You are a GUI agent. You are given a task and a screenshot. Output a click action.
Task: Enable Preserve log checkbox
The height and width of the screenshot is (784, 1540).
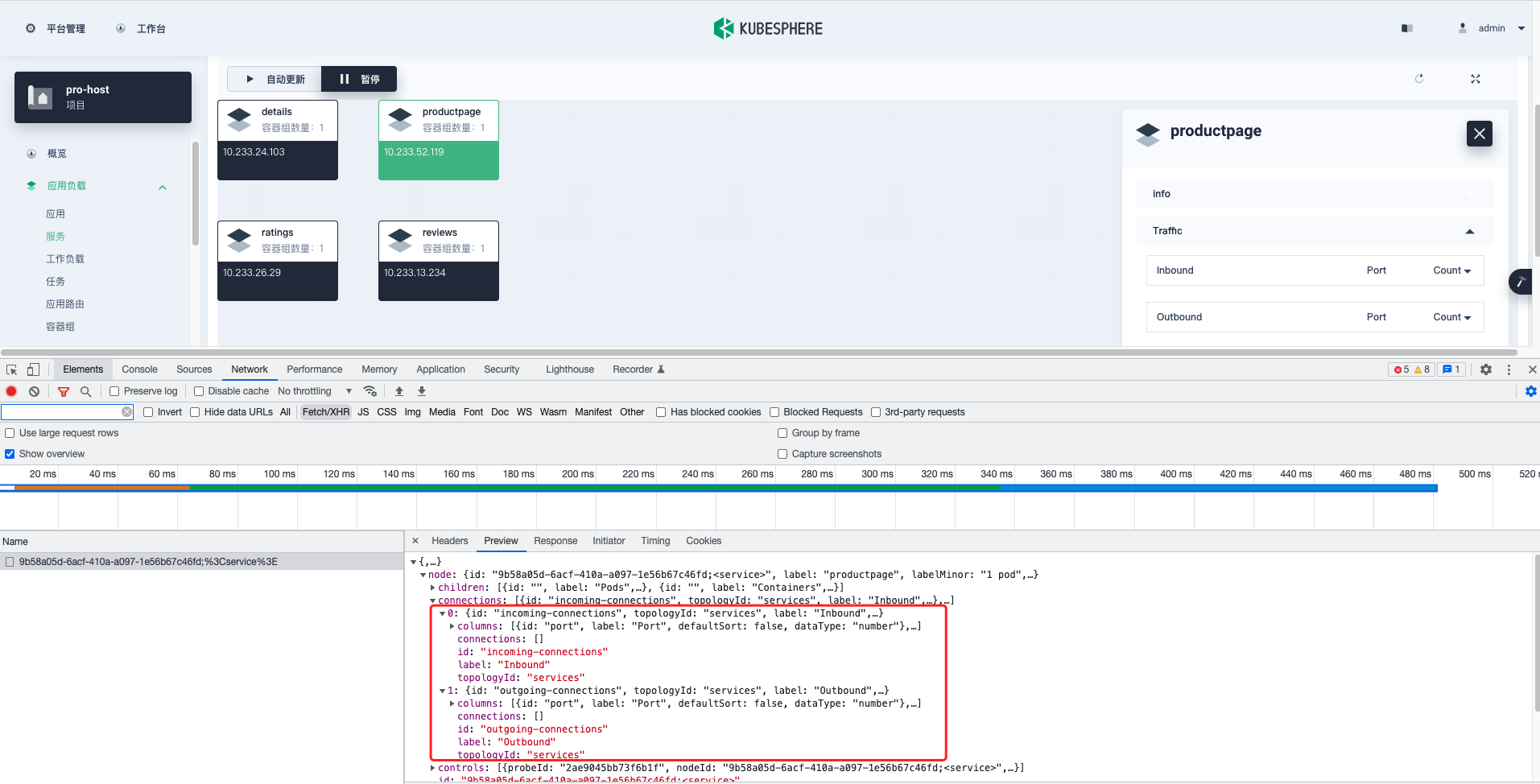tap(114, 391)
